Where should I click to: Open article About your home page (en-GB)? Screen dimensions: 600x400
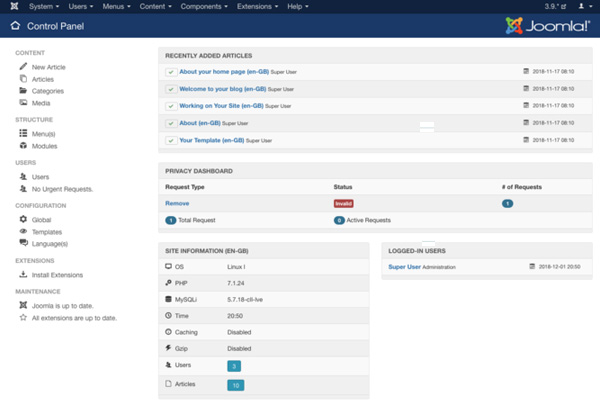point(224,72)
